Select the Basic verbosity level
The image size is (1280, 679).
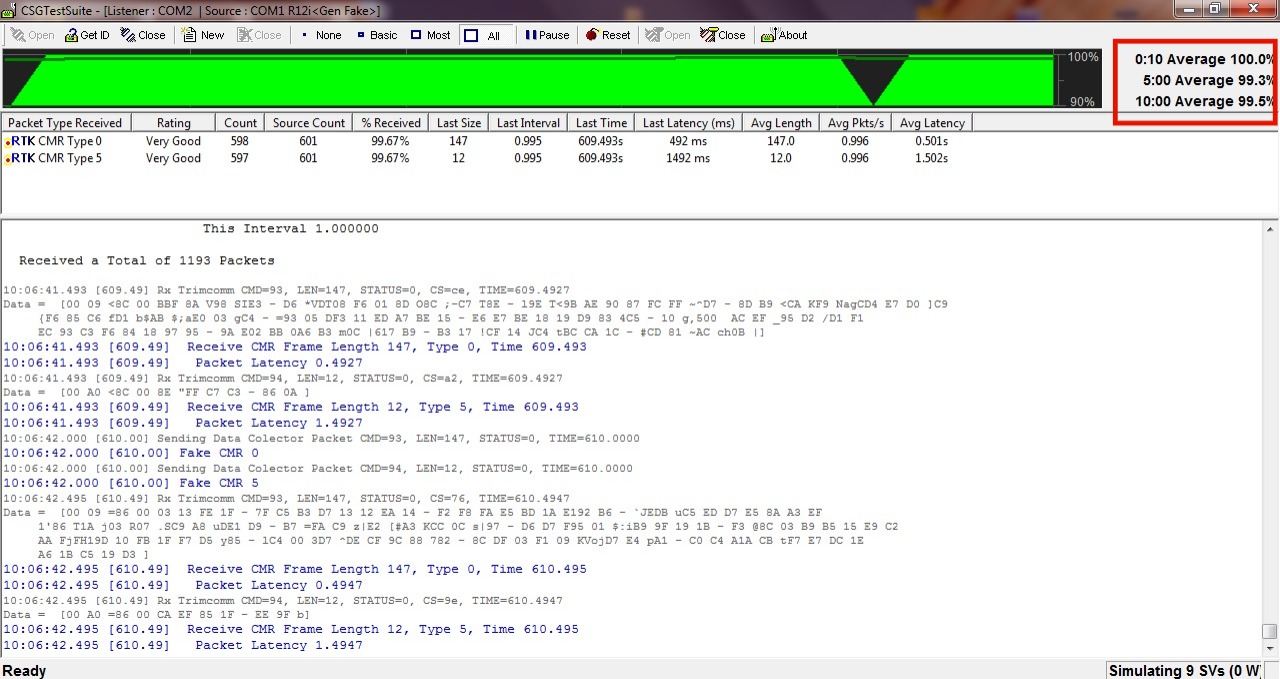click(x=376, y=35)
